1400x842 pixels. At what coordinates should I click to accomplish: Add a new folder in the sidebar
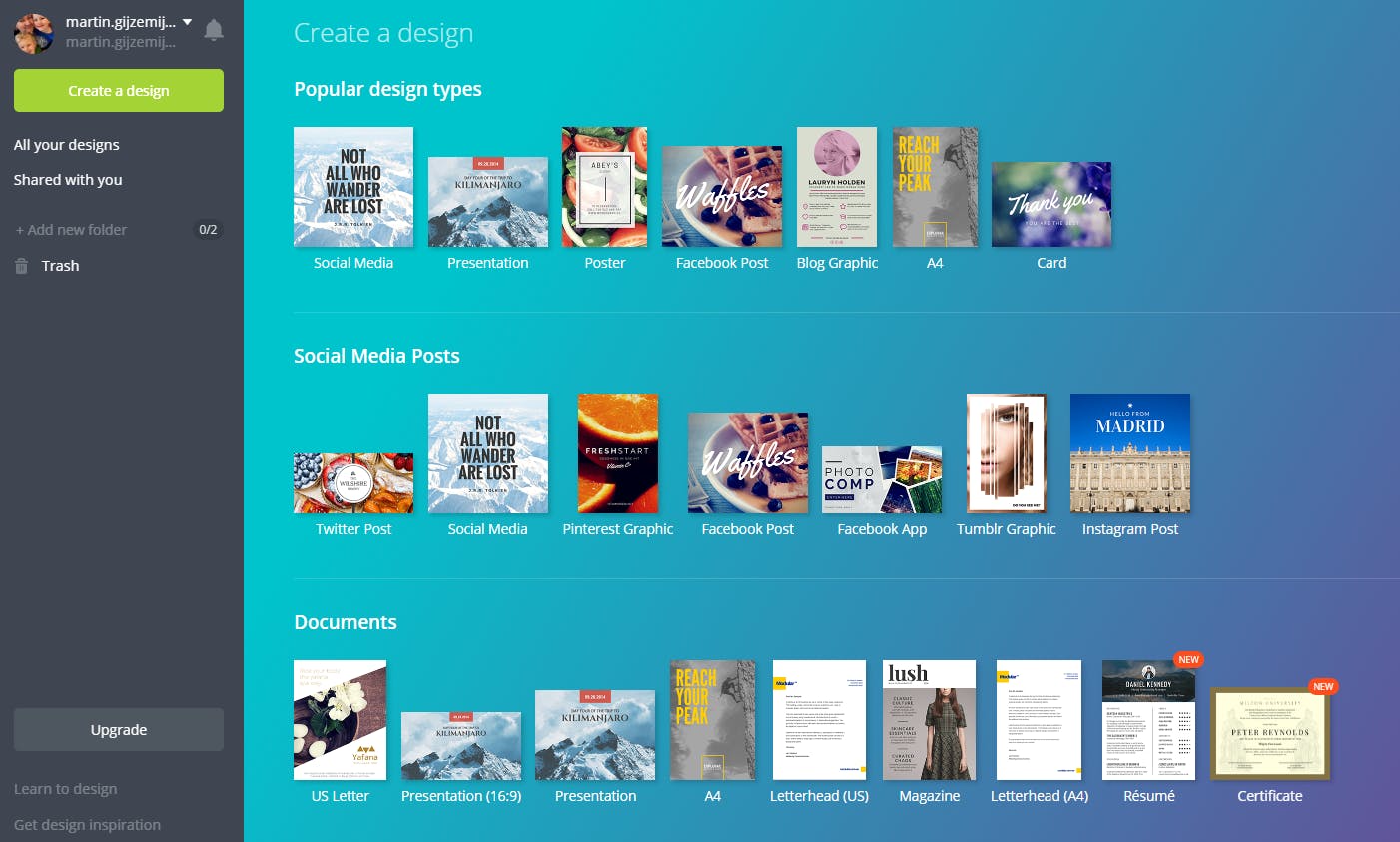point(71,230)
